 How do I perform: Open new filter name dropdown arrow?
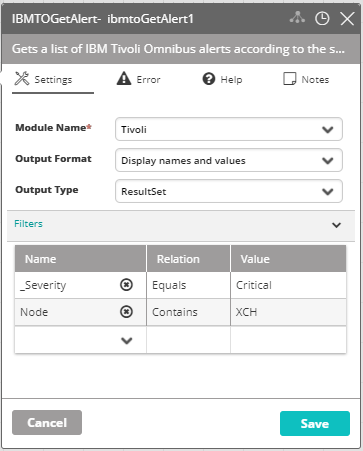[127, 340]
